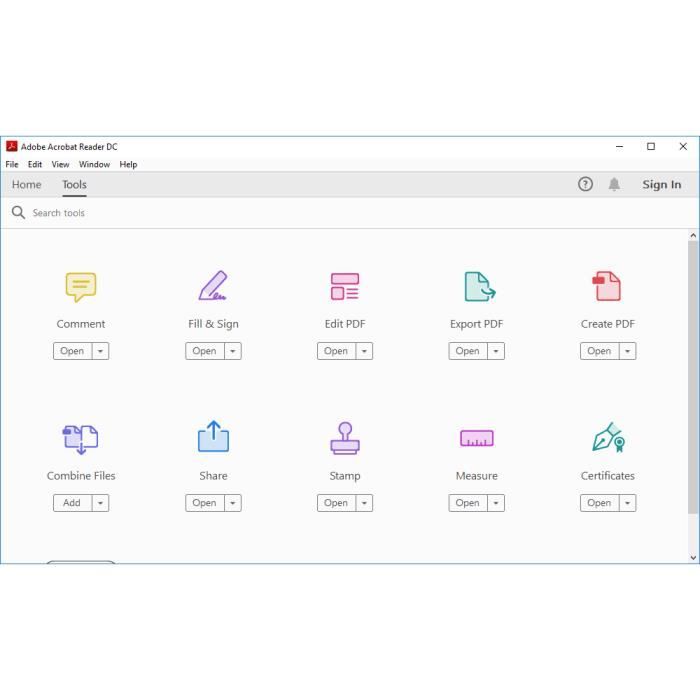
Task: Select the Tools tab
Action: coord(74,184)
